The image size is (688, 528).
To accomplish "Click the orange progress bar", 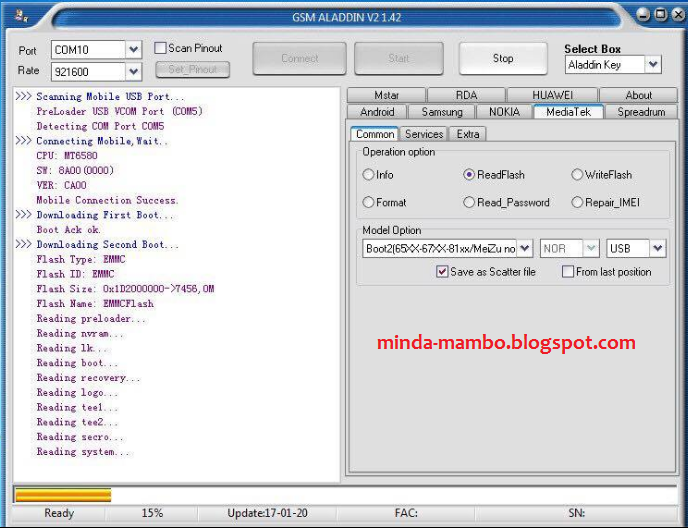I will click(x=63, y=495).
